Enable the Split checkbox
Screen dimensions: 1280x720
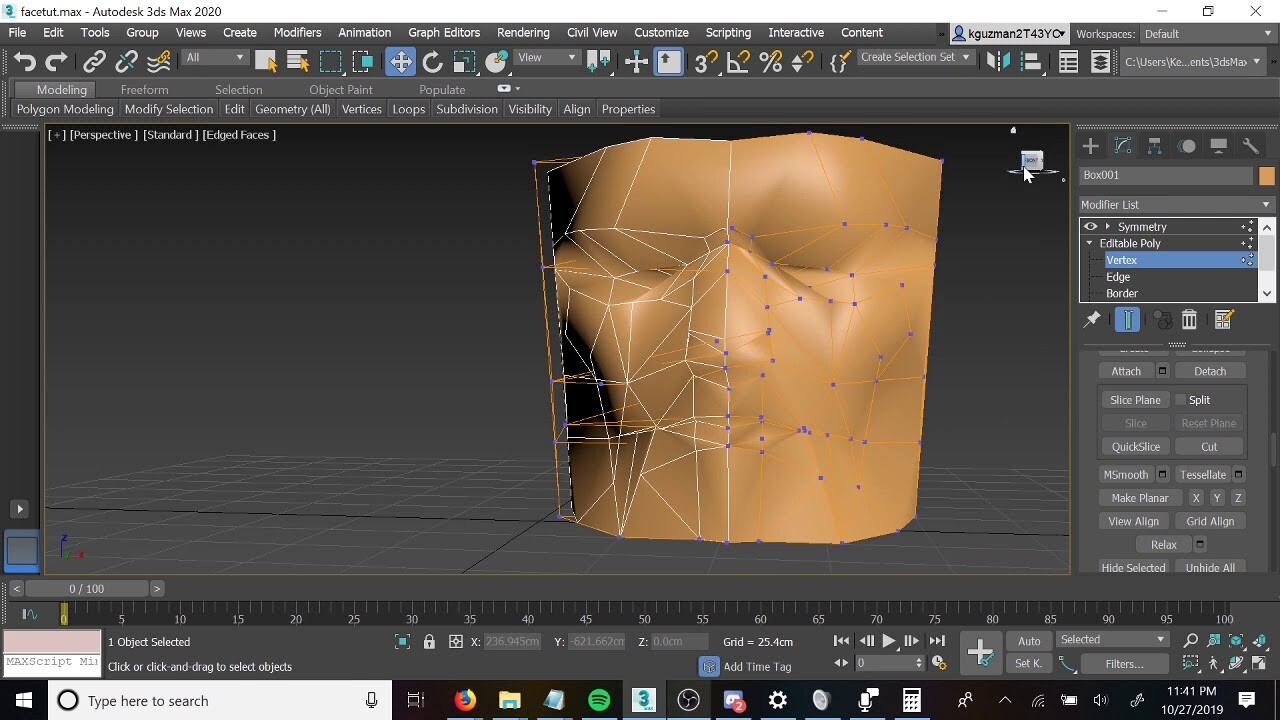click(1180, 400)
